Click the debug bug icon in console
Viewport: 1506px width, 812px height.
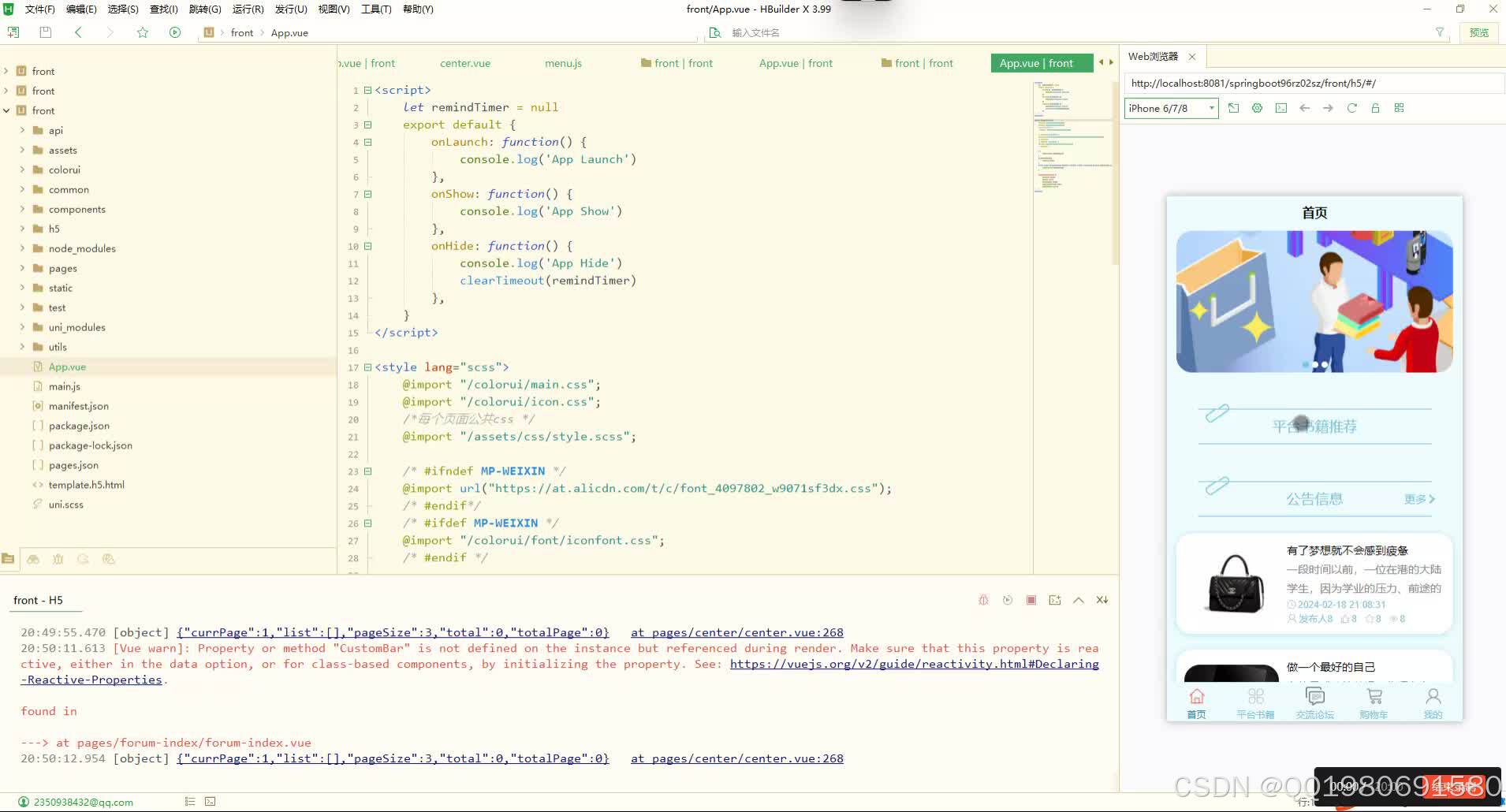983,600
